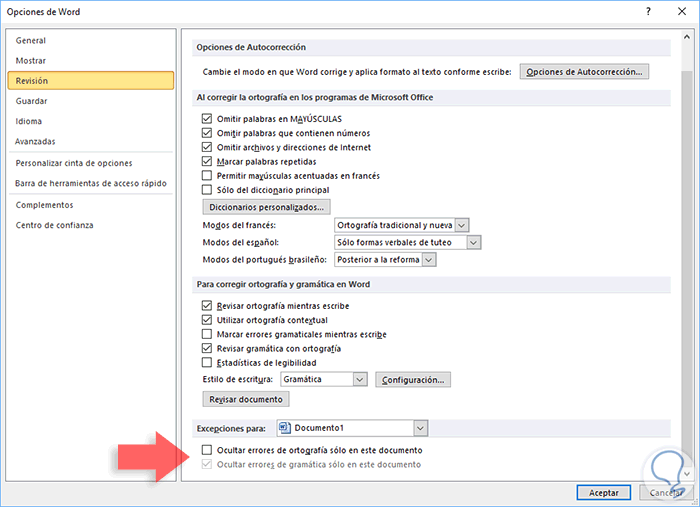Toggle Utilizar ortografía contextual
Image resolution: width=700 pixels, height=507 pixels.
207,320
